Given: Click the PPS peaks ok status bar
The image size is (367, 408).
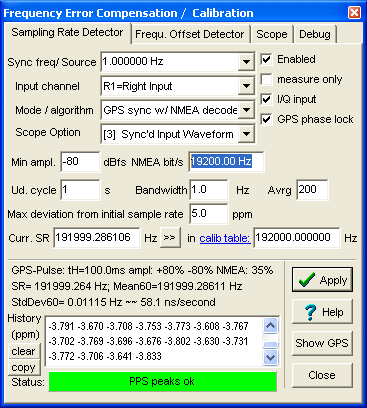Looking at the screenshot, I should click(x=163, y=381).
